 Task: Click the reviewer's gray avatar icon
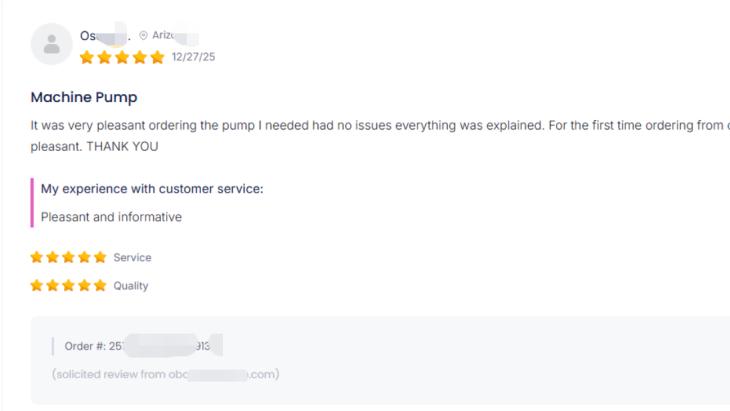point(51,44)
